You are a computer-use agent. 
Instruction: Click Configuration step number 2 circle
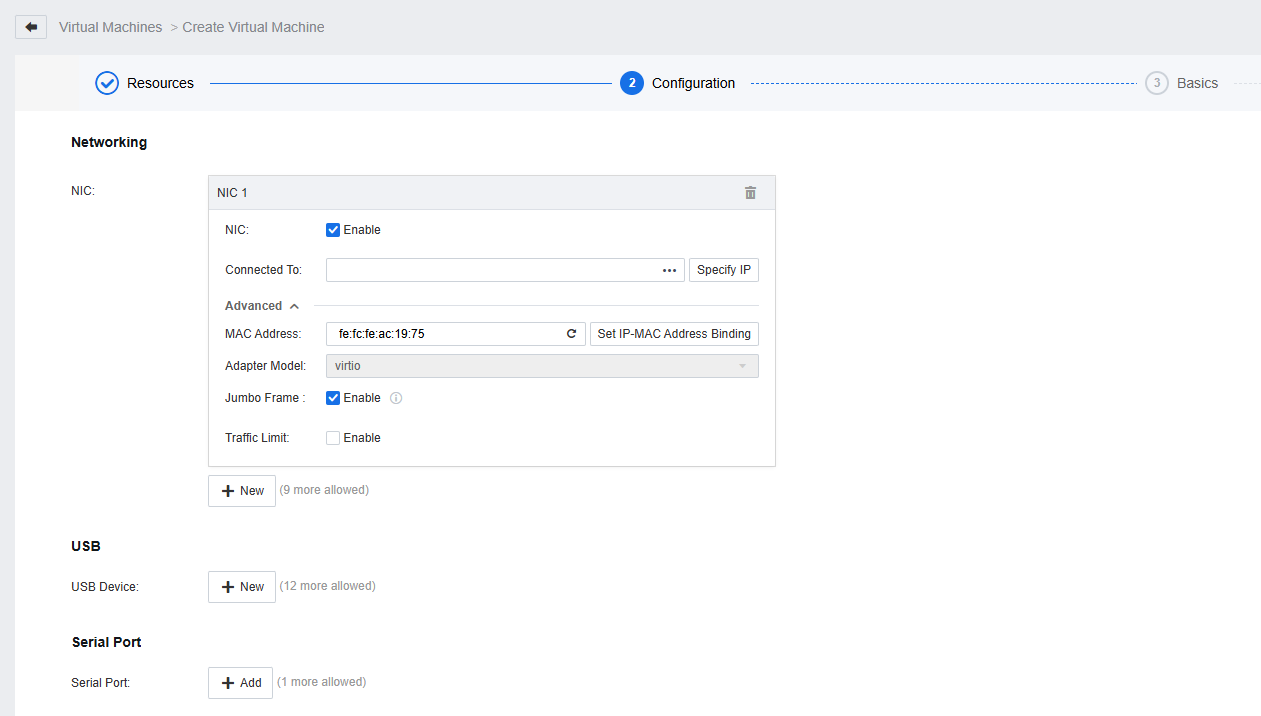[x=632, y=83]
